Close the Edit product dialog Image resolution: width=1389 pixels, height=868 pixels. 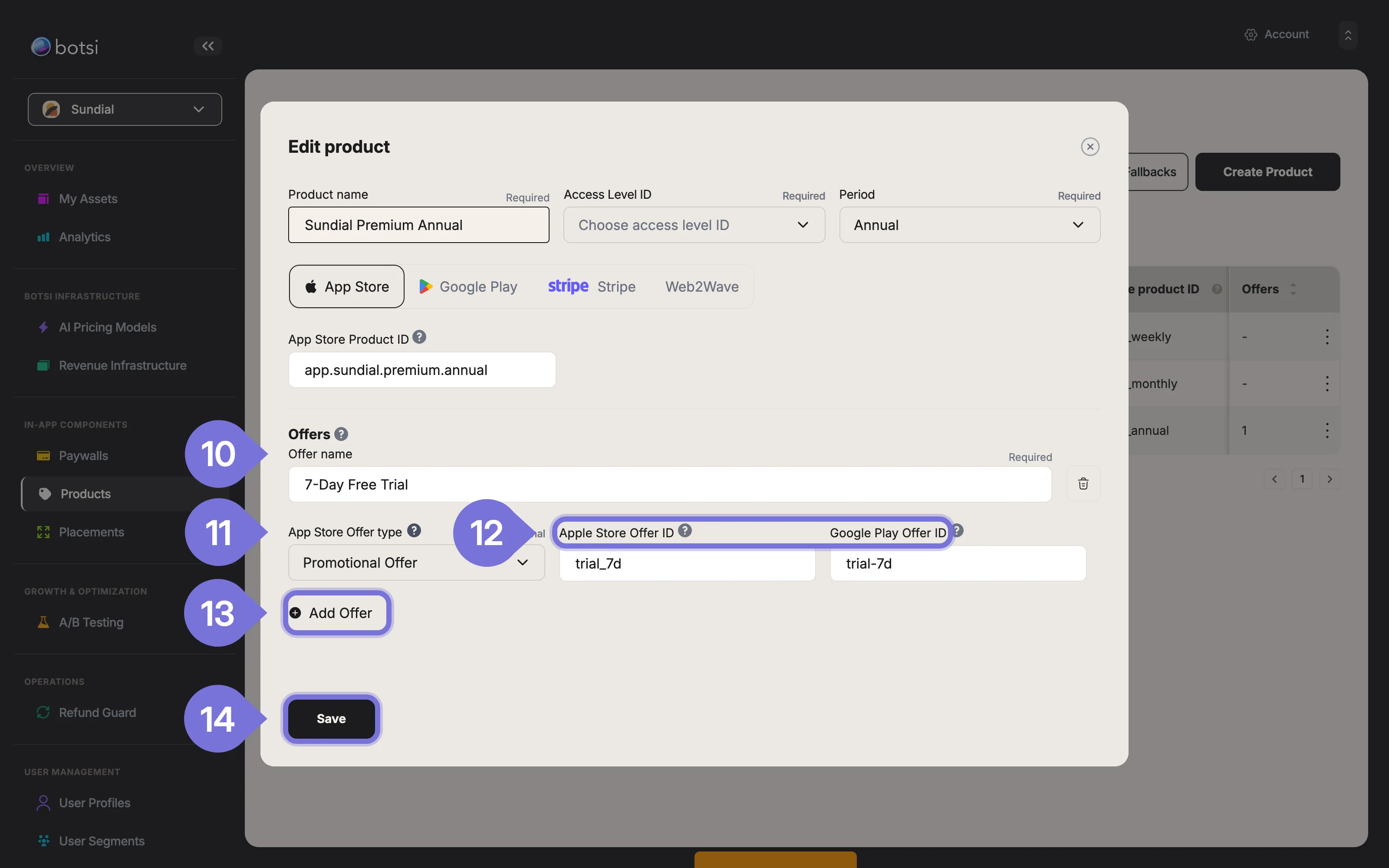(x=1090, y=147)
